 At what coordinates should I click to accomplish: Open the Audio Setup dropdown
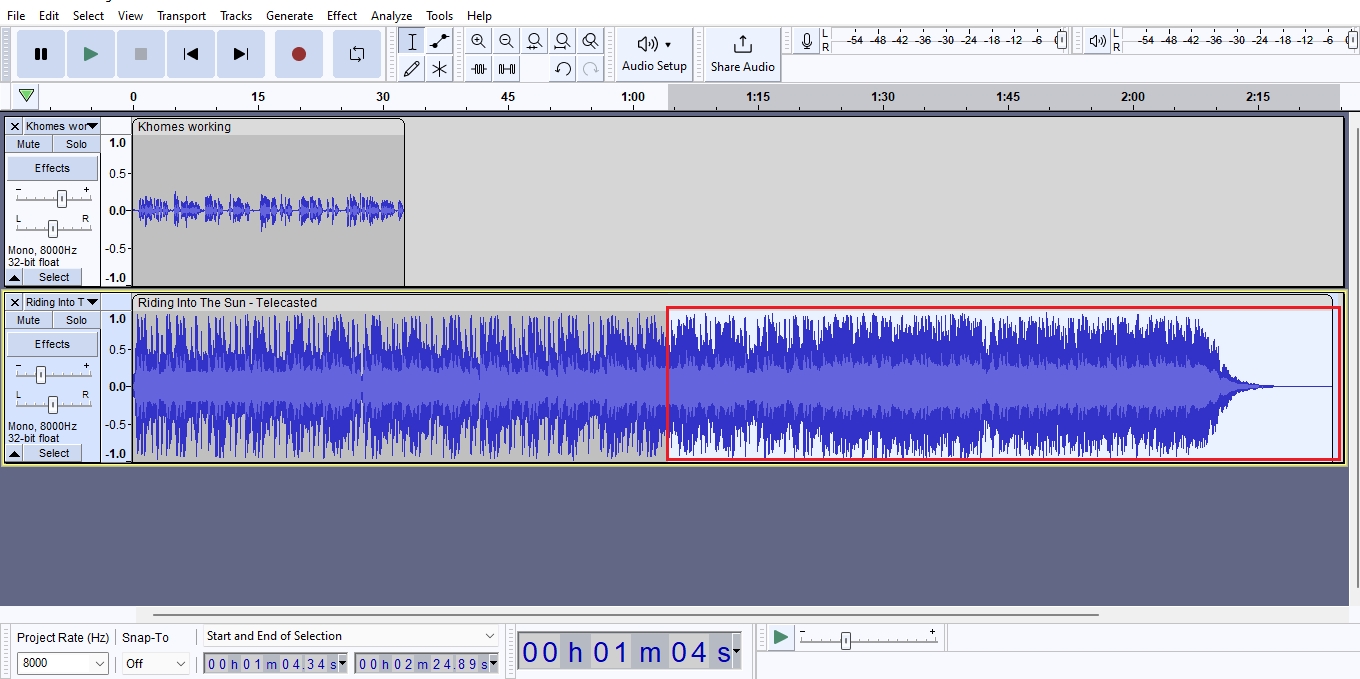pyautogui.click(x=654, y=53)
